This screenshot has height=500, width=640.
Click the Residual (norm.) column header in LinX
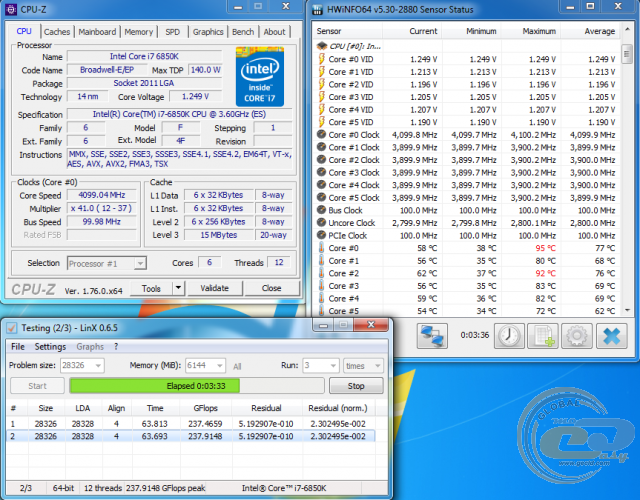click(x=338, y=408)
